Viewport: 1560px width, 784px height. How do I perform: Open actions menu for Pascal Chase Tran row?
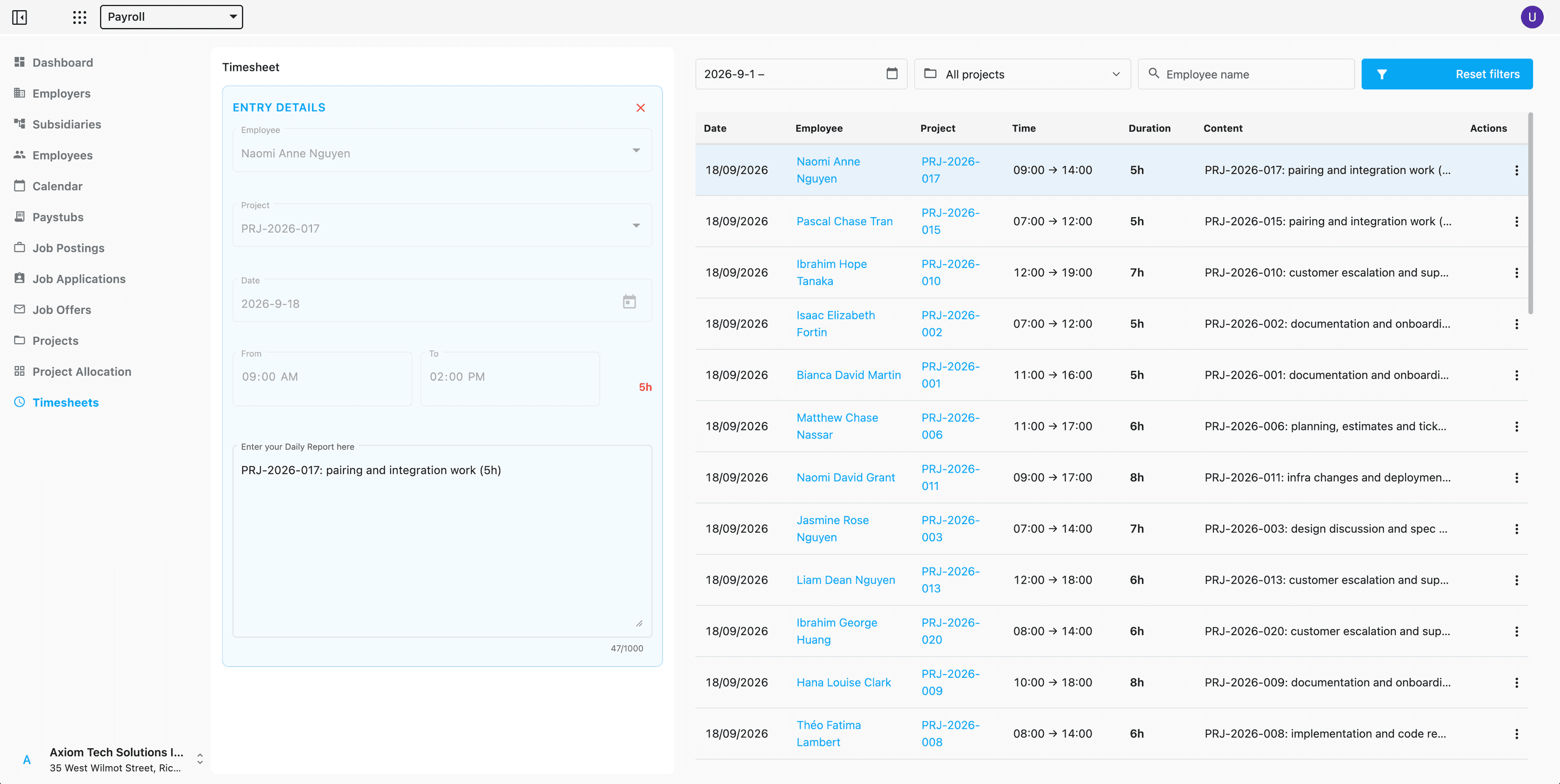coord(1516,221)
